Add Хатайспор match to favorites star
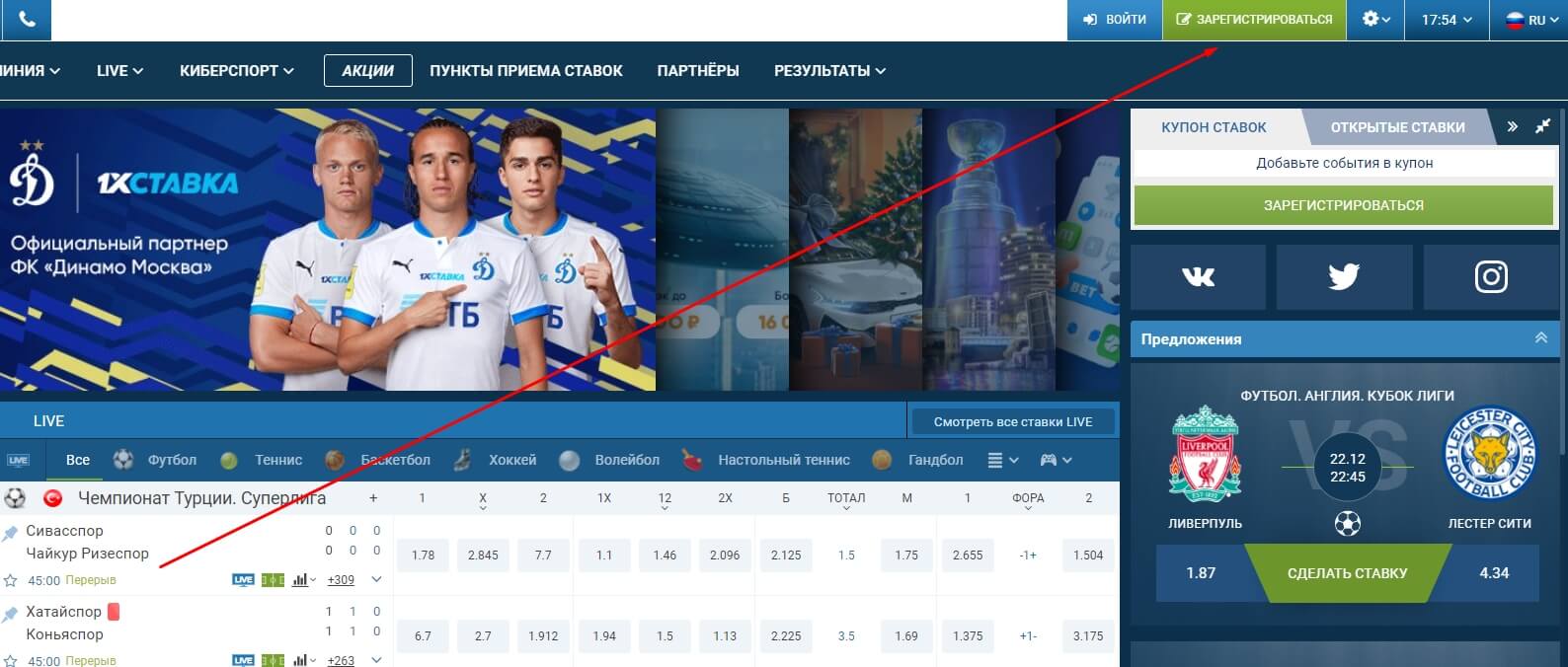The image size is (1568, 667). point(11,661)
